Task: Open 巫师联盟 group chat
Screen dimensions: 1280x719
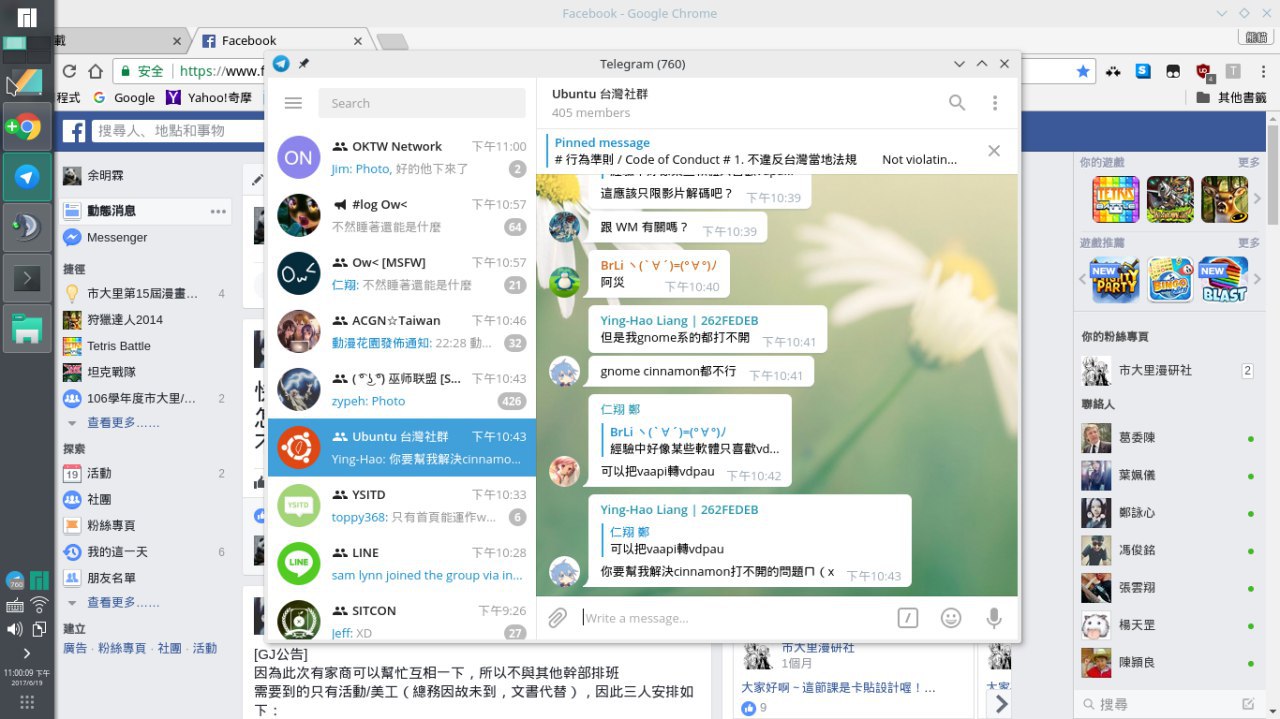Action: pos(402,389)
